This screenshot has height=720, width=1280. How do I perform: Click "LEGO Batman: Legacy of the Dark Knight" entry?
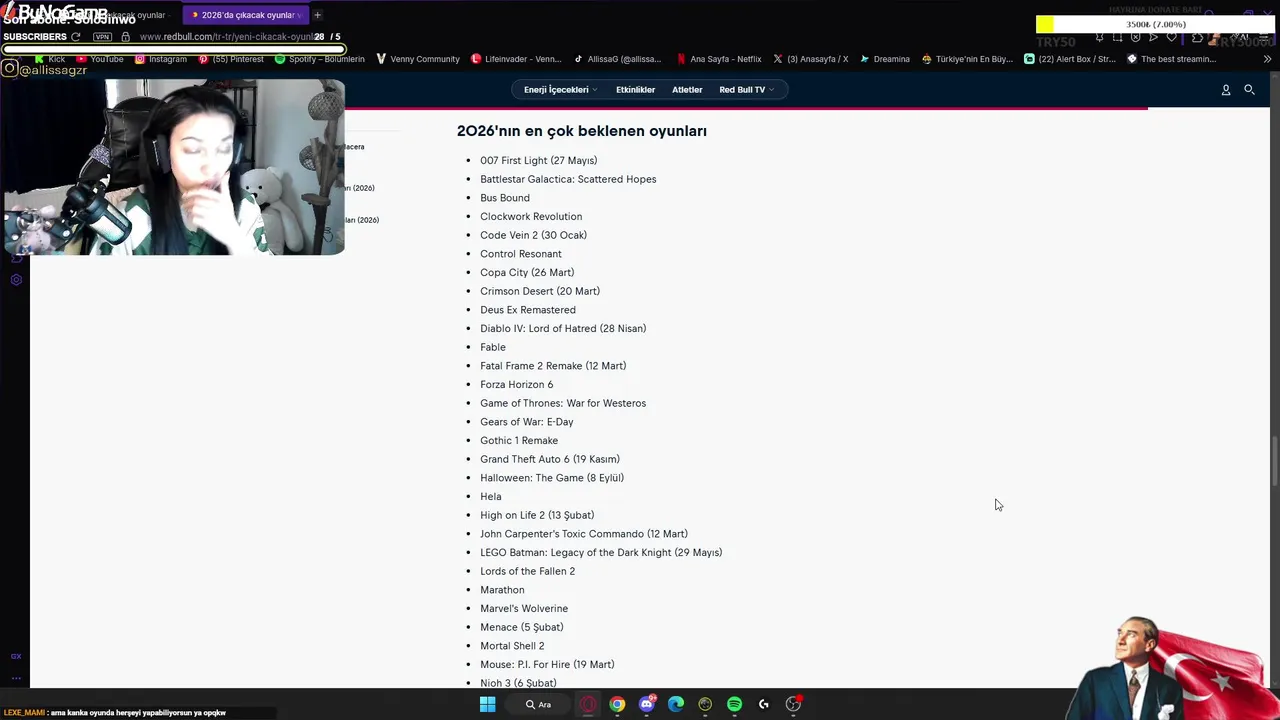coord(601,552)
